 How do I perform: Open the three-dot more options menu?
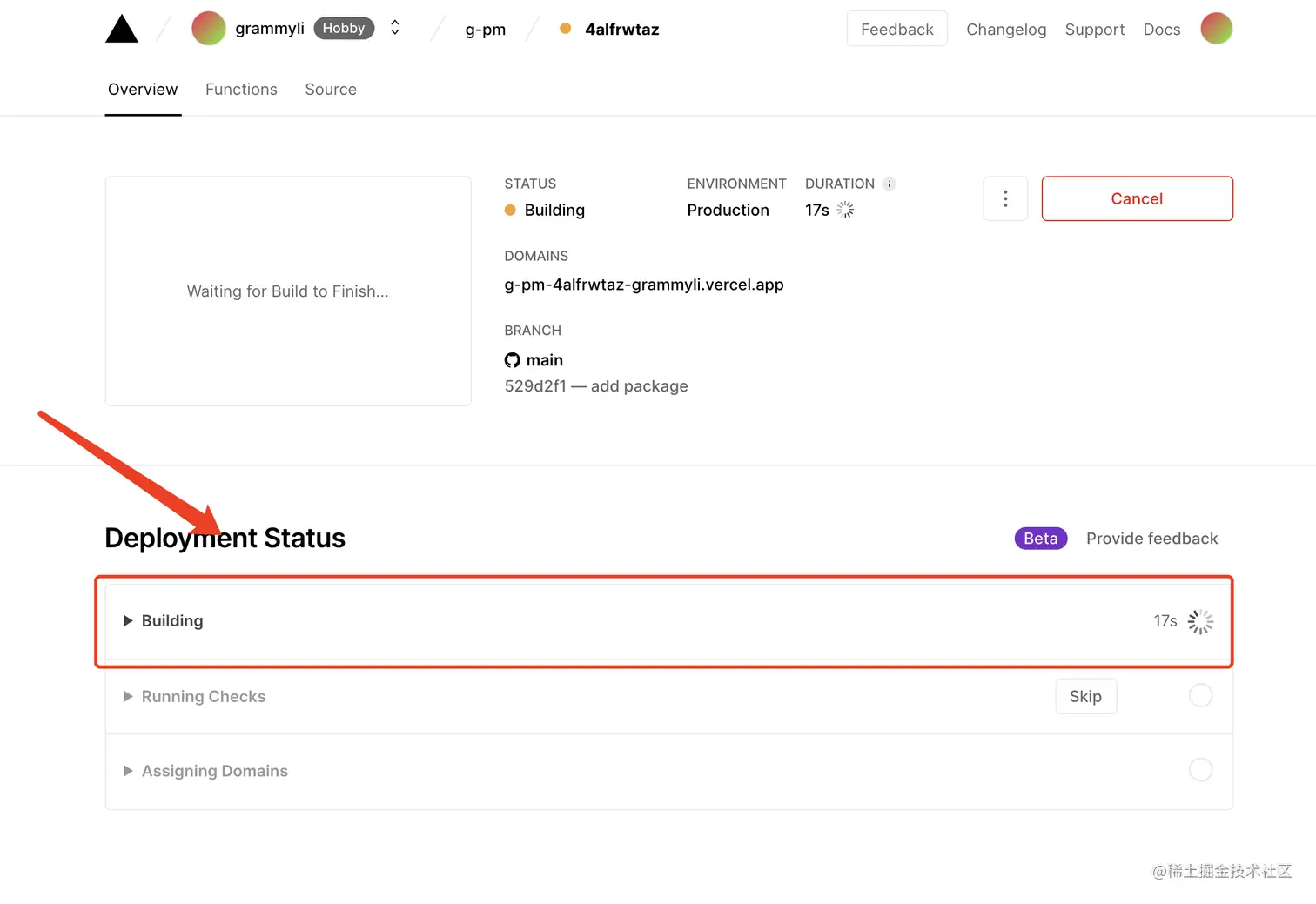tap(1005, 198)
